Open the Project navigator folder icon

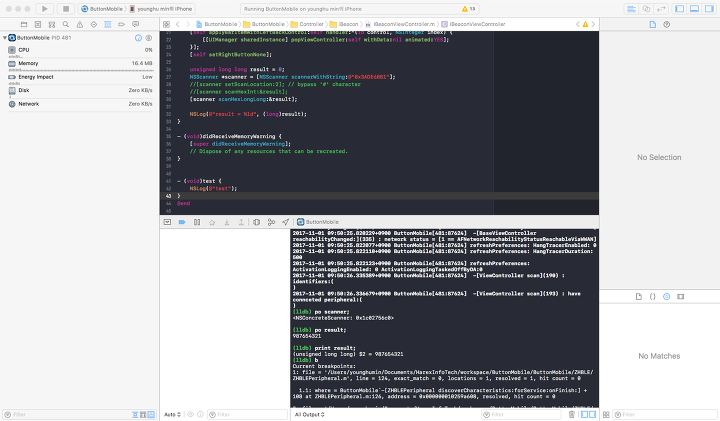(24, 24)
